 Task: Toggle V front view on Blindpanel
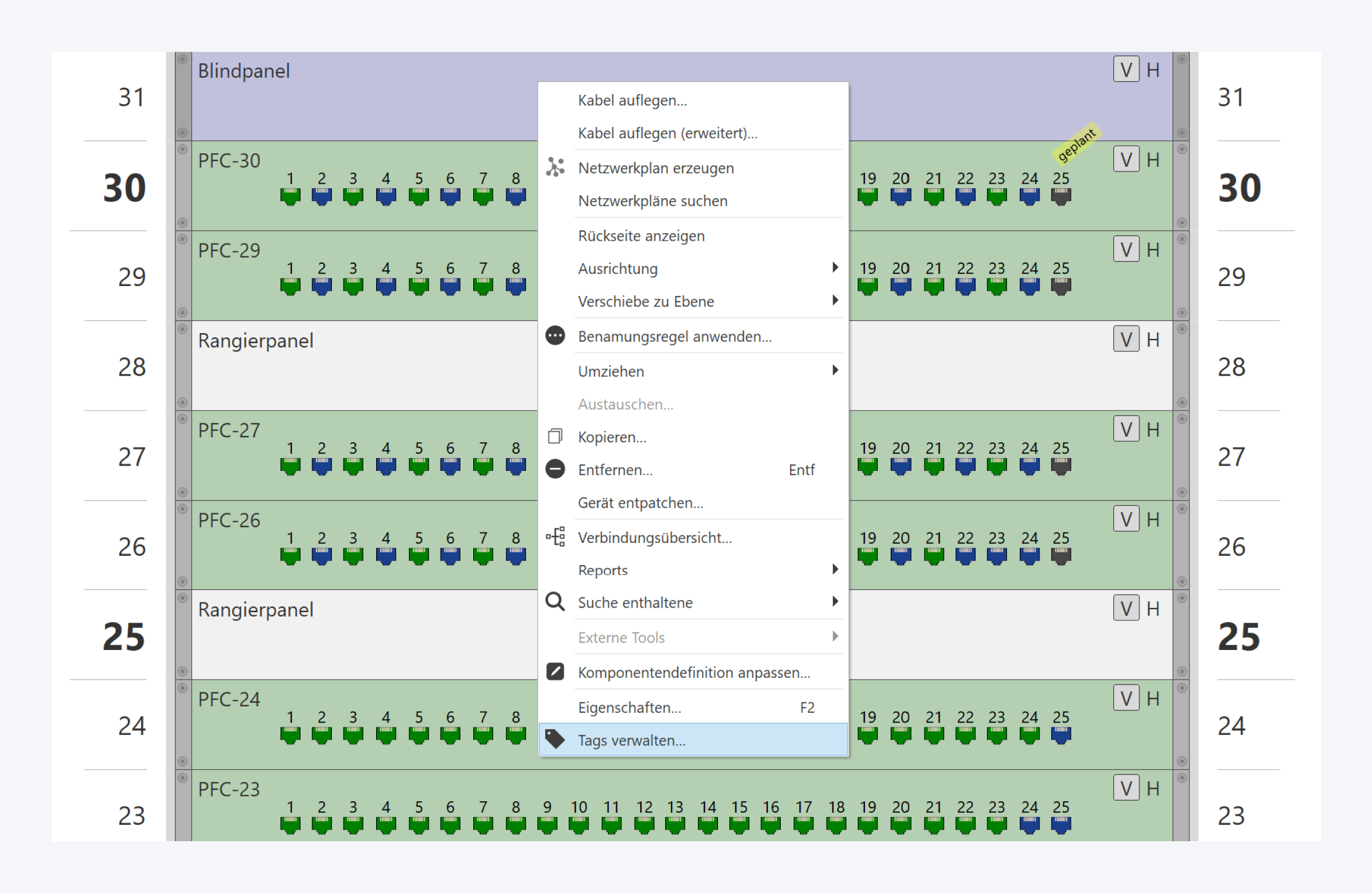tap(1126, 70)
